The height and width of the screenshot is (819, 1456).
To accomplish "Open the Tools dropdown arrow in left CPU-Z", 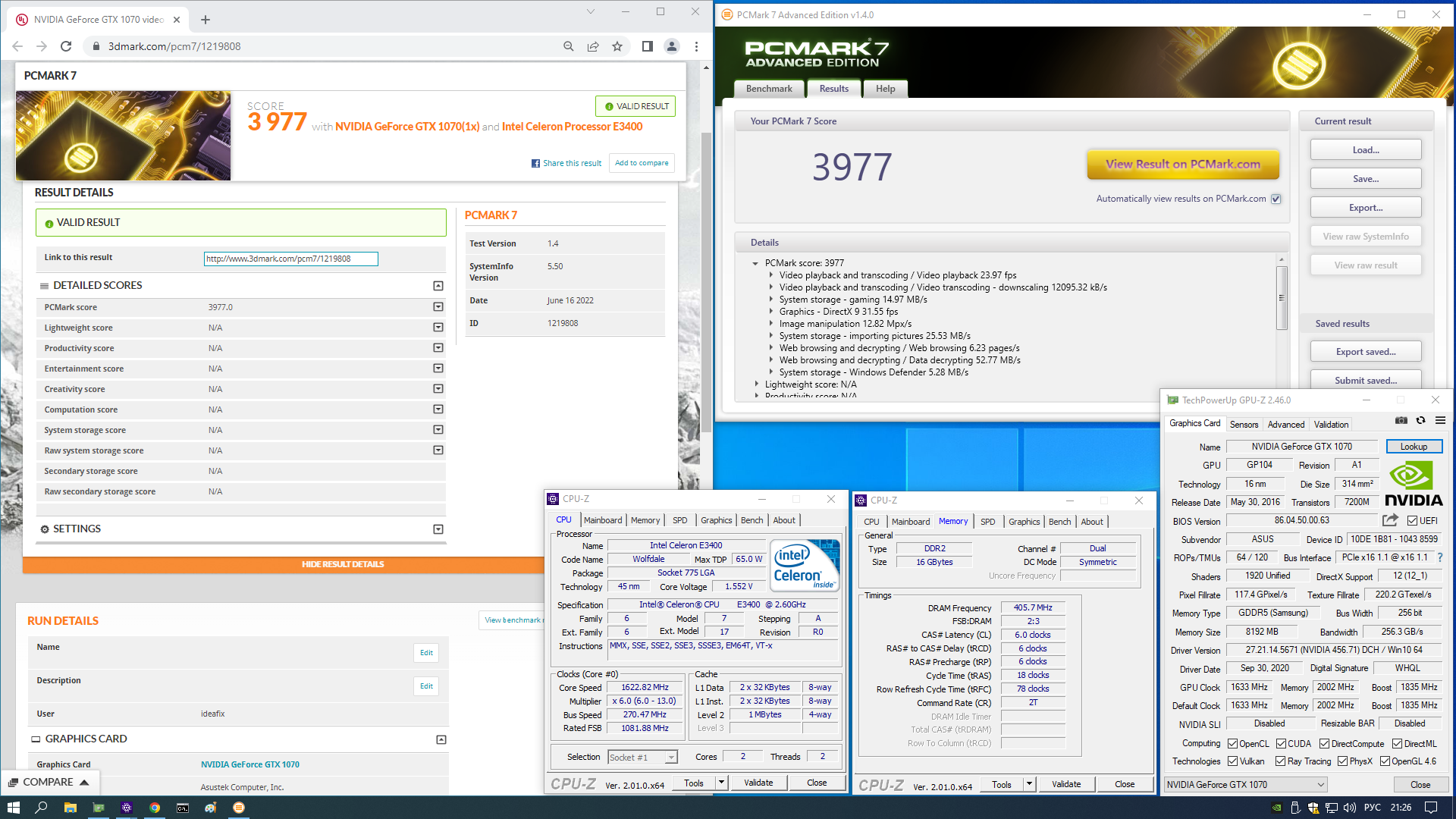I will point(721,783).
